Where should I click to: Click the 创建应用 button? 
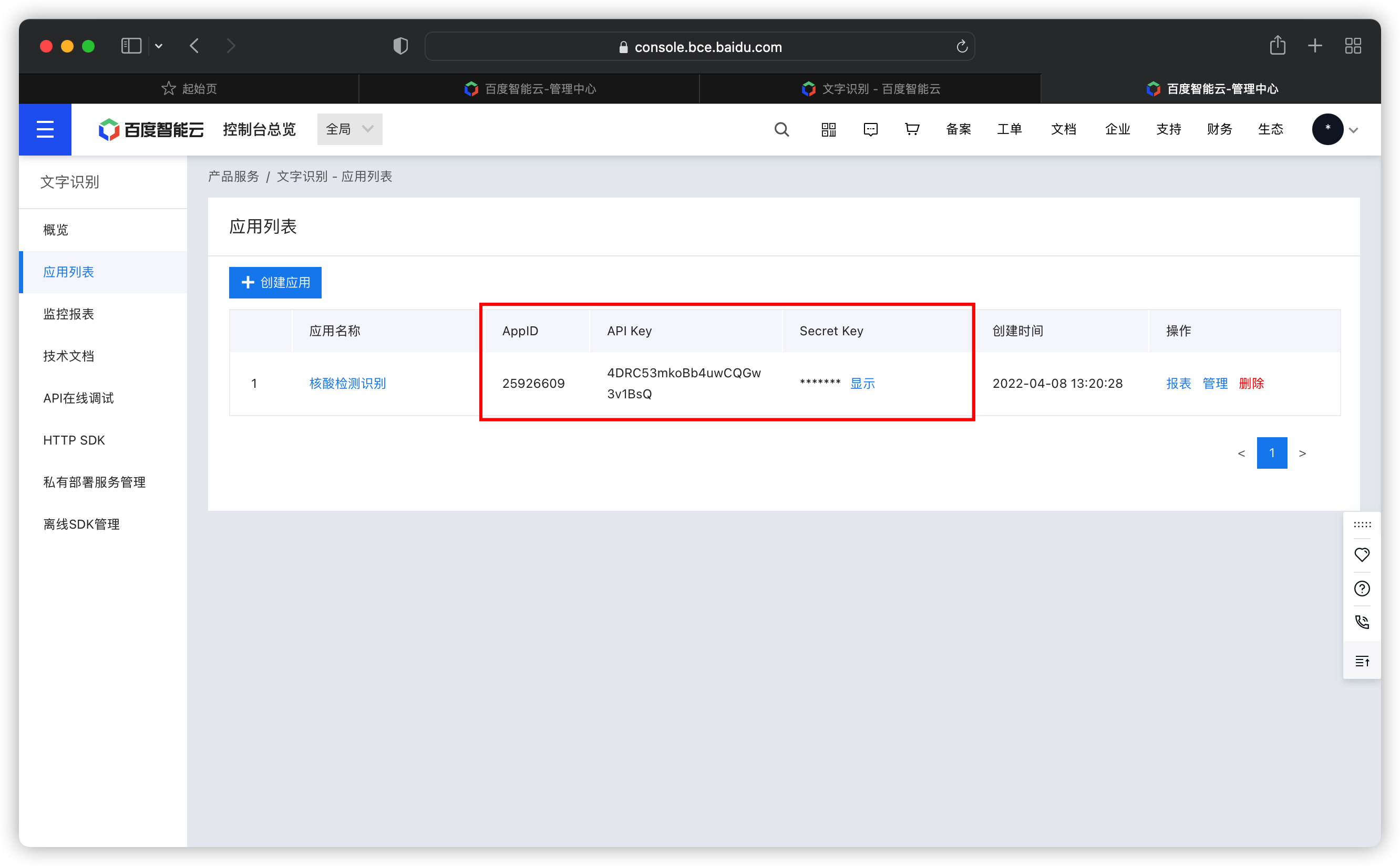[x=275, y=282]
